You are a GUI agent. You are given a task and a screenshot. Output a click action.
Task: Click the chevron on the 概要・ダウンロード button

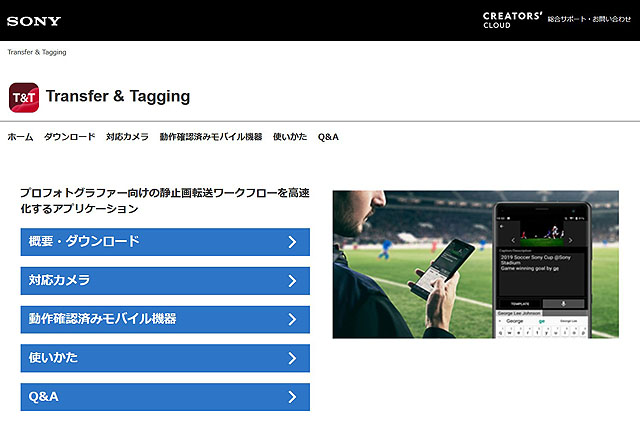point(291,242)
